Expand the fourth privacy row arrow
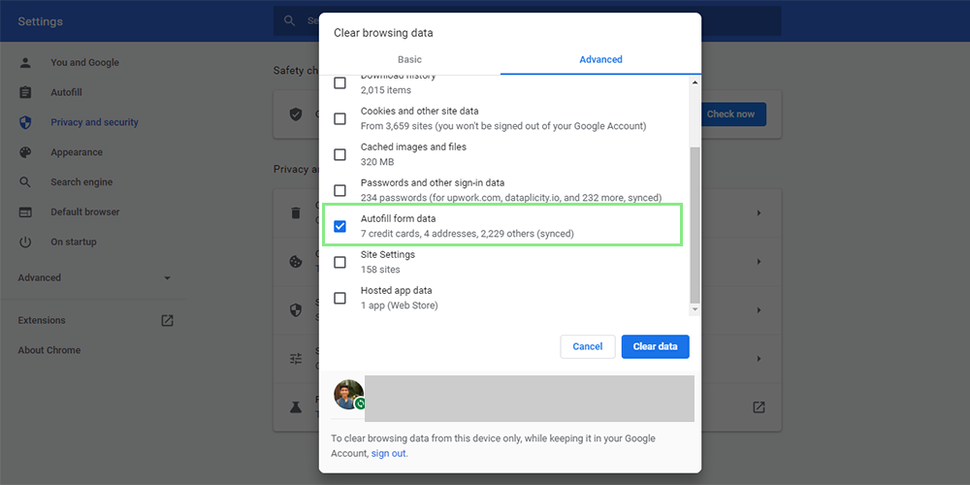 tap(758, 359)
